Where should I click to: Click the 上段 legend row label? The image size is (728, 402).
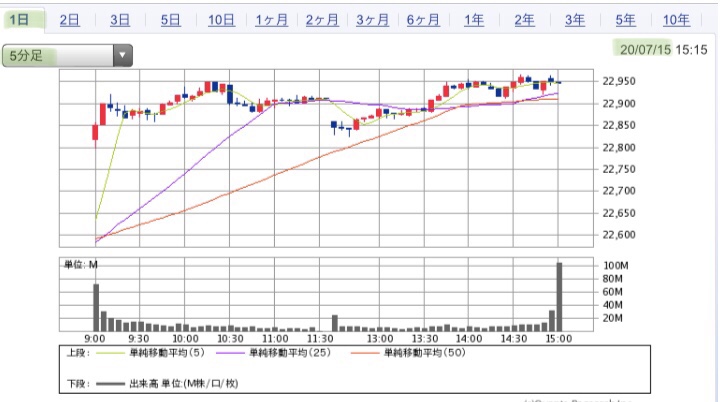pyautogui.click(x=78, y=353)
